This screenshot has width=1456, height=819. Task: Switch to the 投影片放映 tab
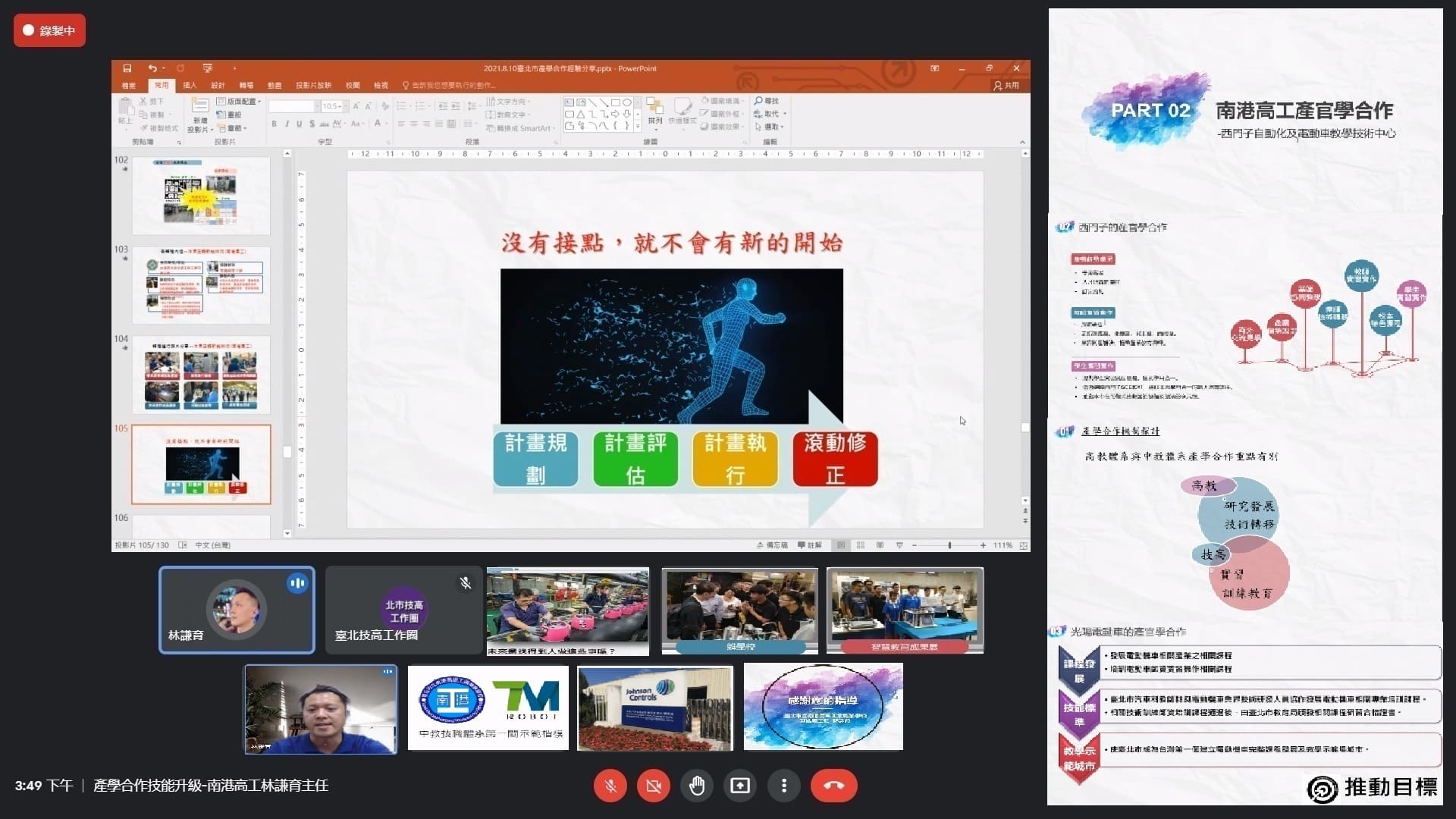pyautogui.click(x=313, y=85)
